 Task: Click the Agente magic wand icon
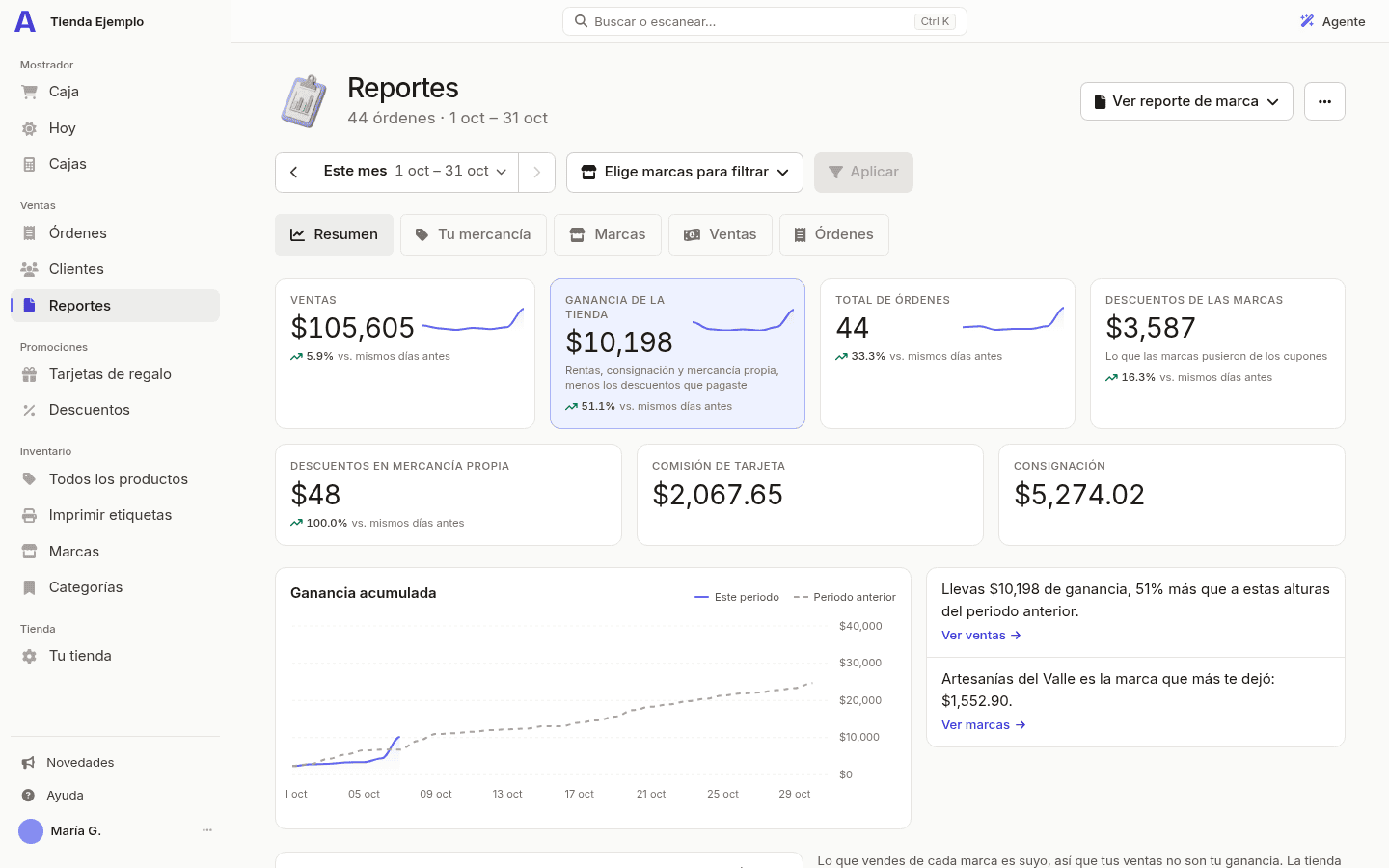[x=1307, y=21]
